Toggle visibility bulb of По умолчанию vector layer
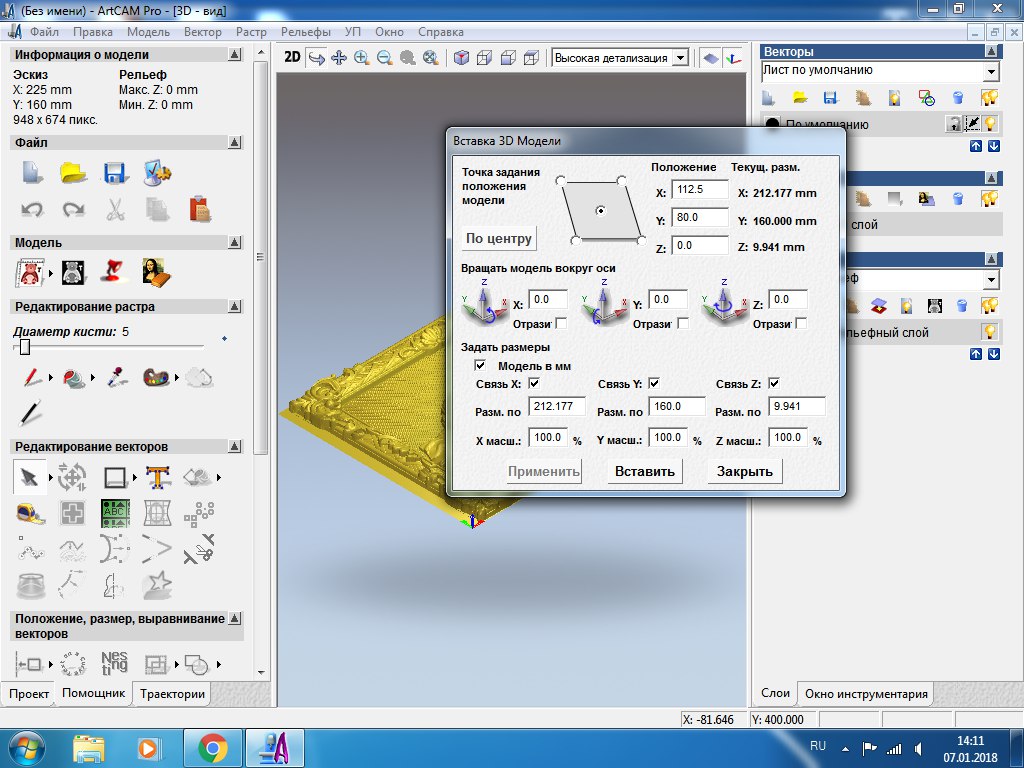This screenshot has width=1024, height=768. pos(991,123)
